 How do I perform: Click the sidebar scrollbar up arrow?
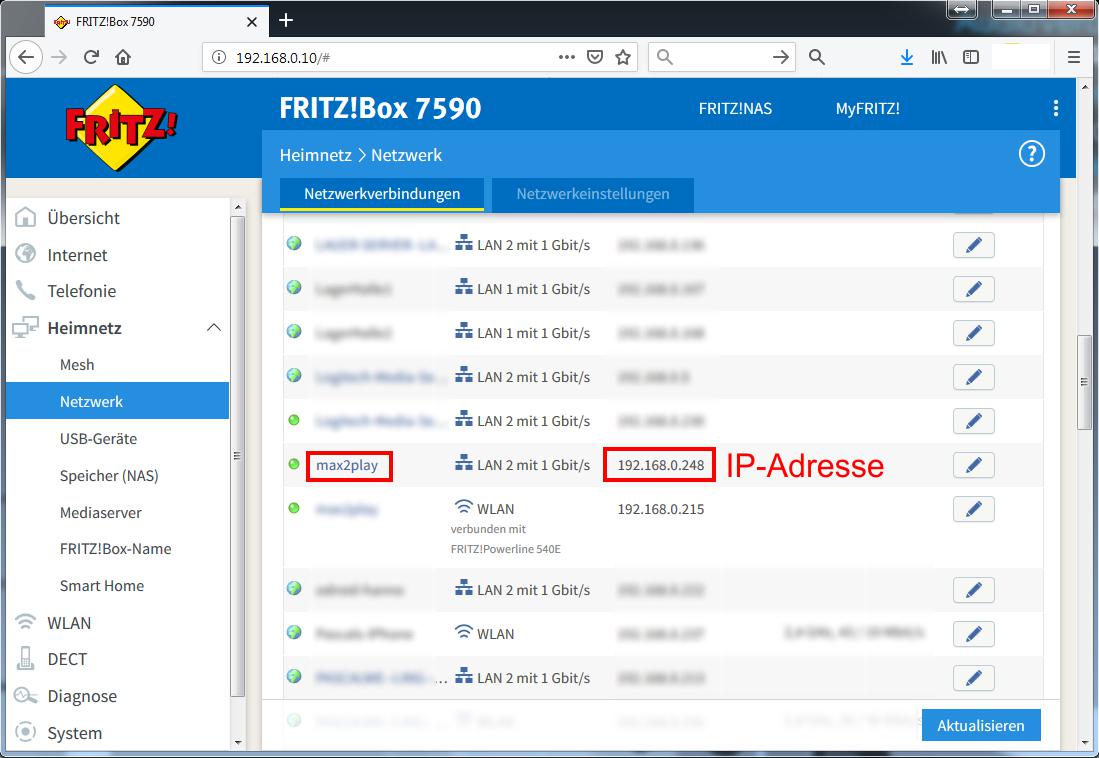238,208
